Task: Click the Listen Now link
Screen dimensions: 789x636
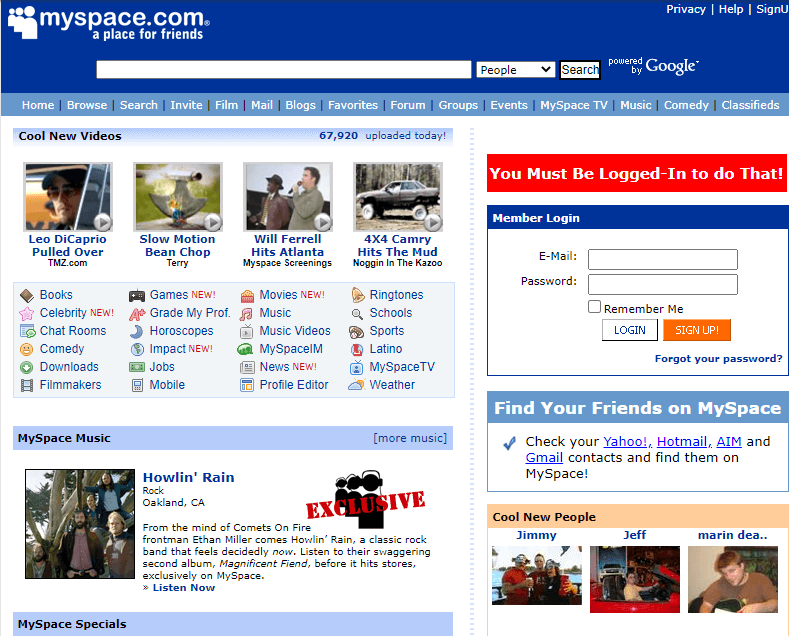Action: coord(184,588)
